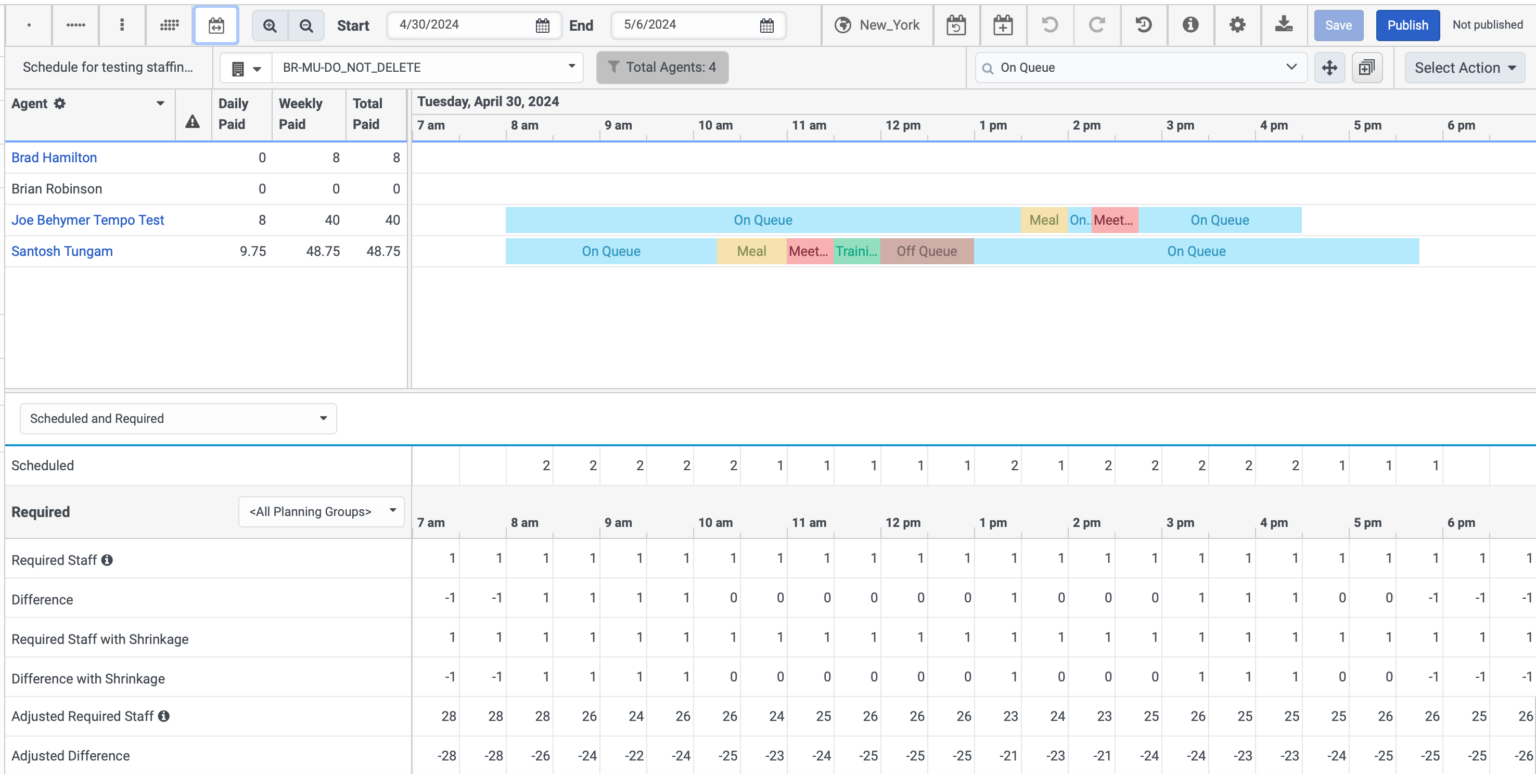Open the download schedule icon
The height and width of the screenshot is (774, 1536).
(1285, 25)
